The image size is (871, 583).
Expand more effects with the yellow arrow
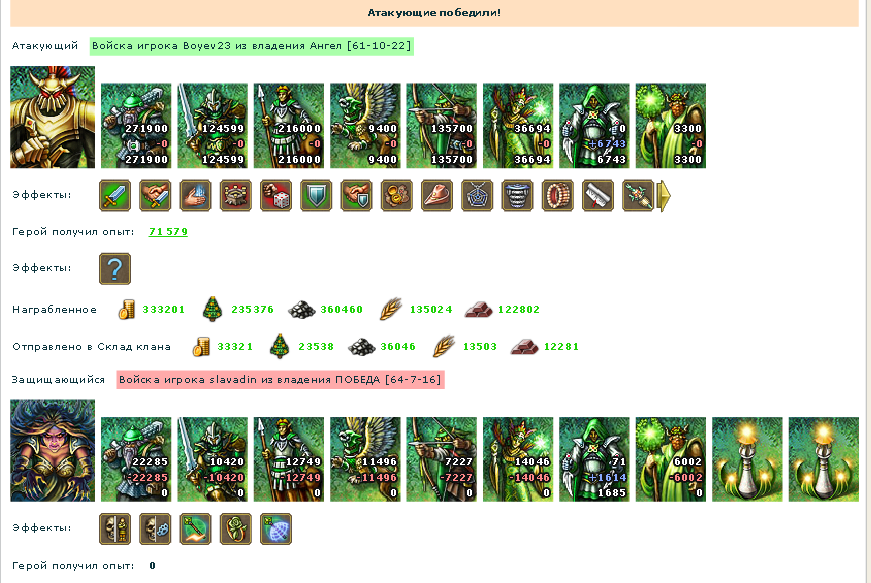[x=664, y=195]
